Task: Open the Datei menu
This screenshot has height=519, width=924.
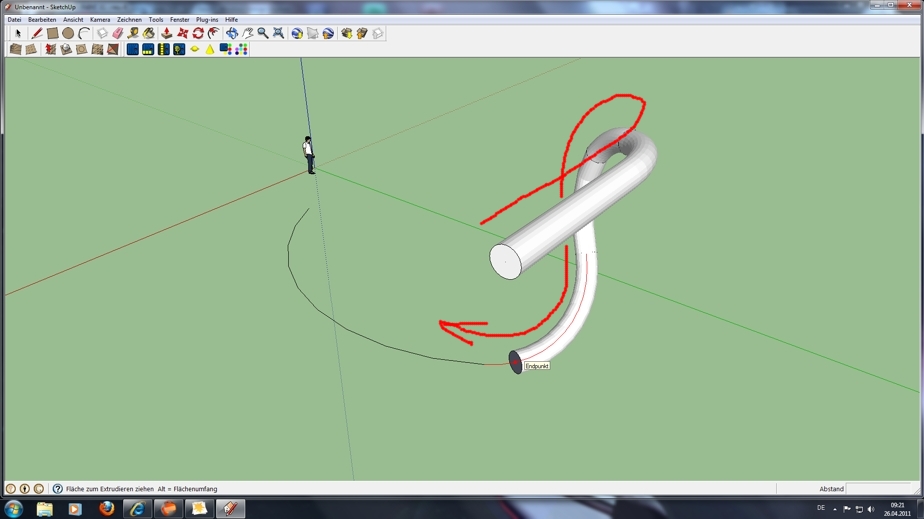Action: 14,19
